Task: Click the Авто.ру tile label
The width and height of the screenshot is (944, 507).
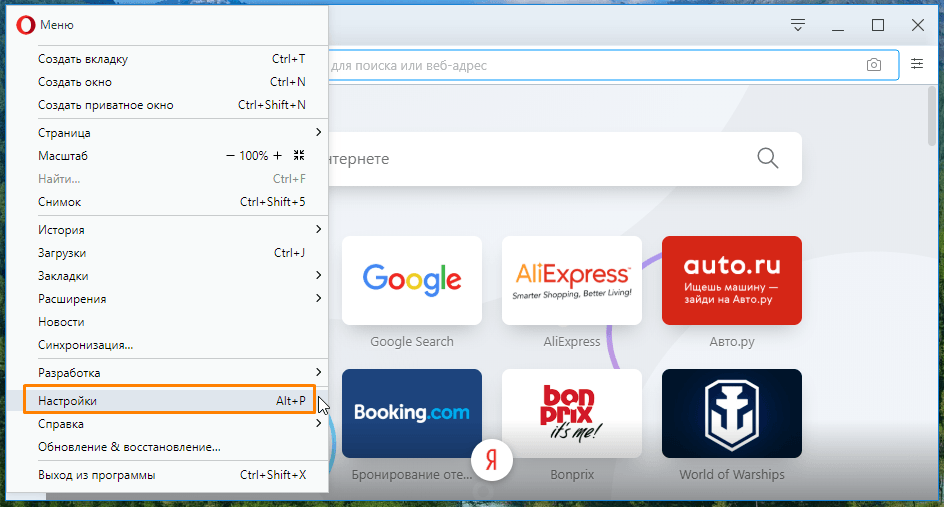Action: pos(731,341)
